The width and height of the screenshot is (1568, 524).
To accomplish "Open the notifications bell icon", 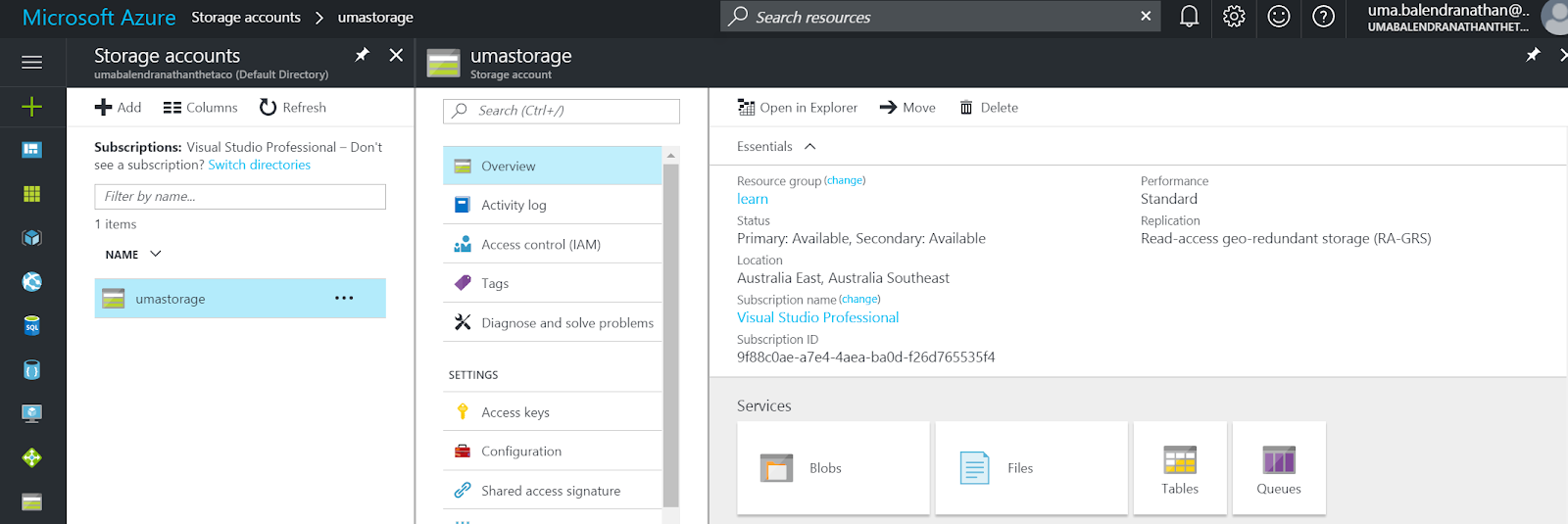I will (1189, 17).
